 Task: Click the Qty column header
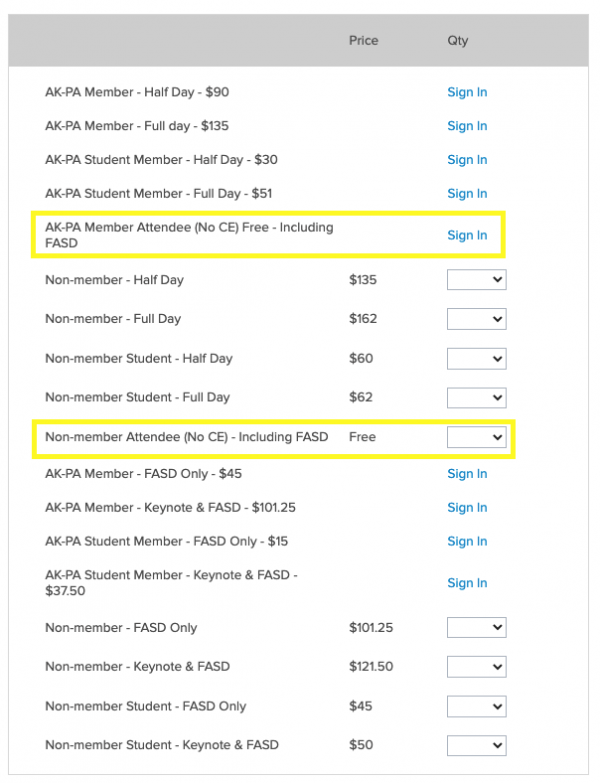coord(457,41)
